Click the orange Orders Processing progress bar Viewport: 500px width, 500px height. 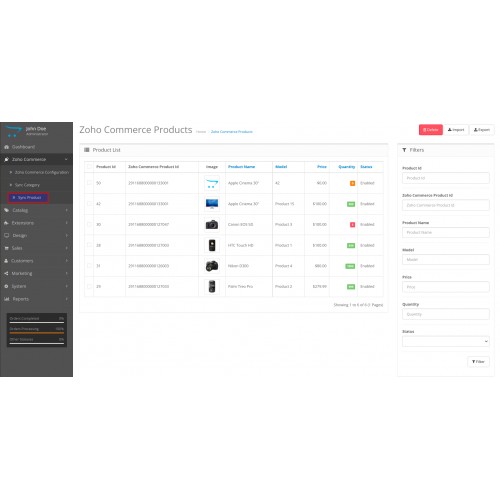pos(37,333)
